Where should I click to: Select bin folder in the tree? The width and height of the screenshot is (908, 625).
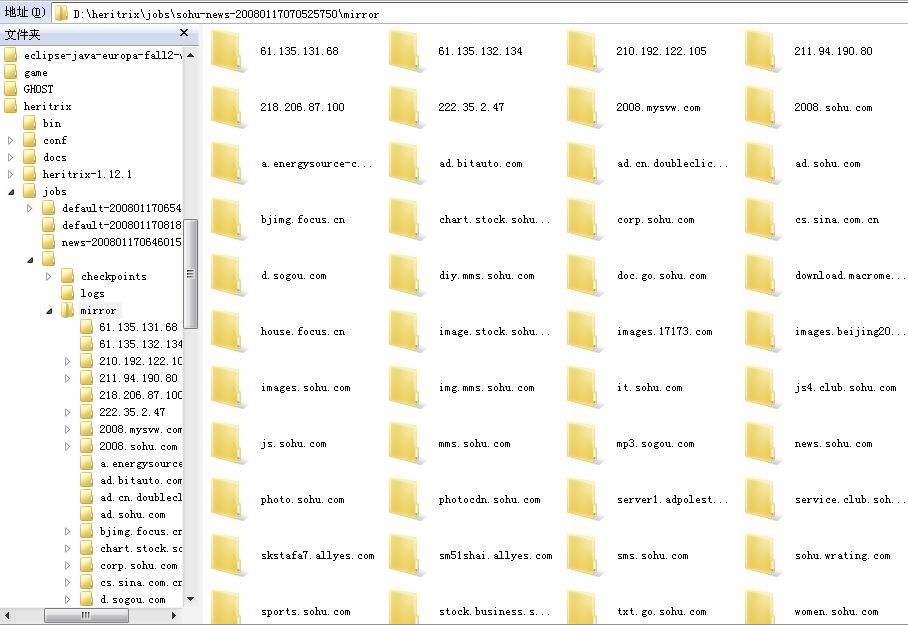[x=52, y=123]
